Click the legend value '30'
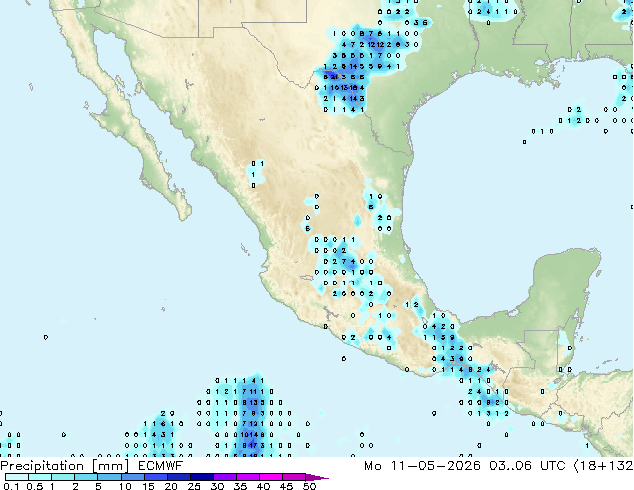Image resolution: width=634 pixels, height=490 pixels. 218,486
